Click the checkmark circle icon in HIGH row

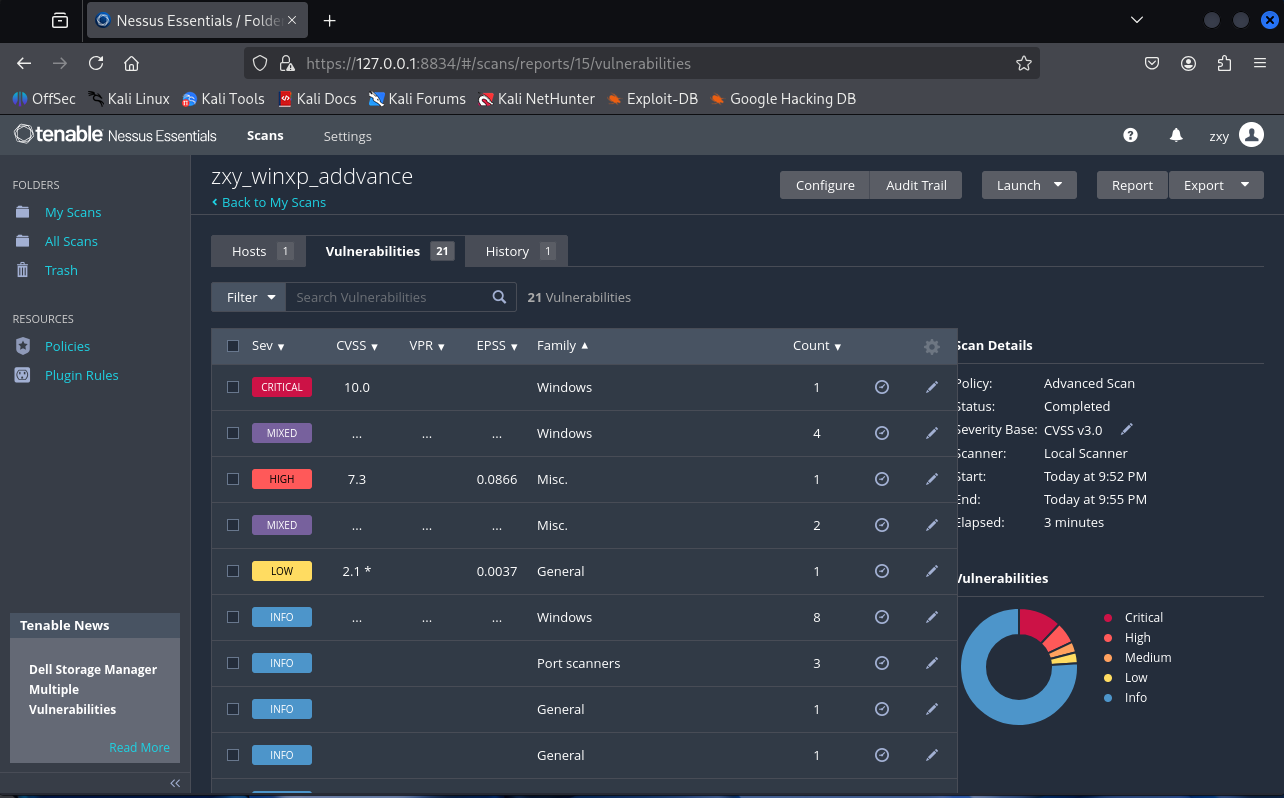(x=882, y=479)
